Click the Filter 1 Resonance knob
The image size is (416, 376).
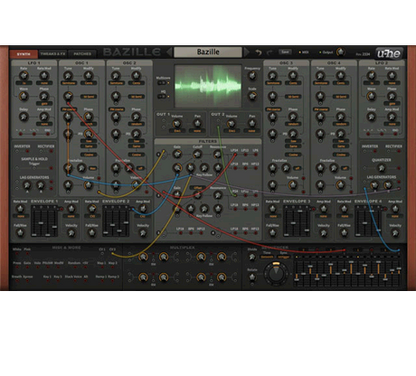click(x=218, y=154)
